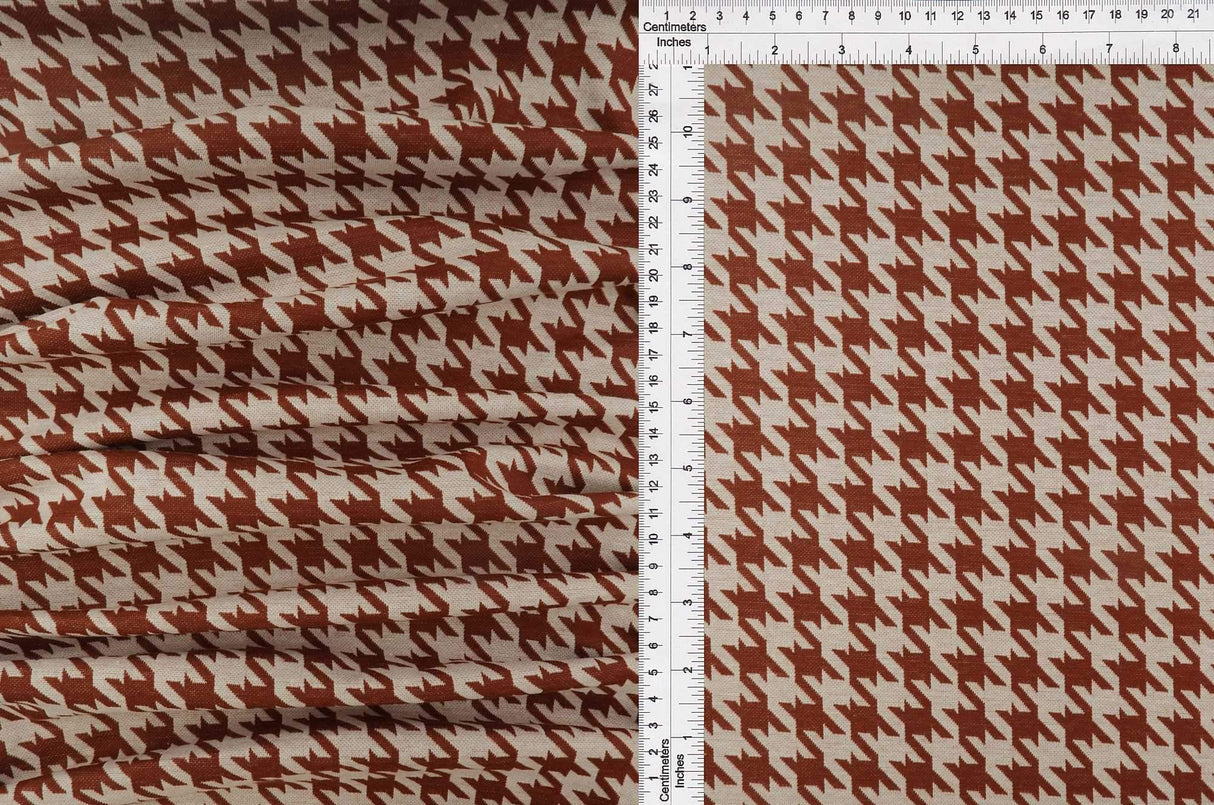Viewport: 1214px width, 805px height.
Task: Select the 8 mark on the horizontal inch ruler
Action: pos(1176,47)
